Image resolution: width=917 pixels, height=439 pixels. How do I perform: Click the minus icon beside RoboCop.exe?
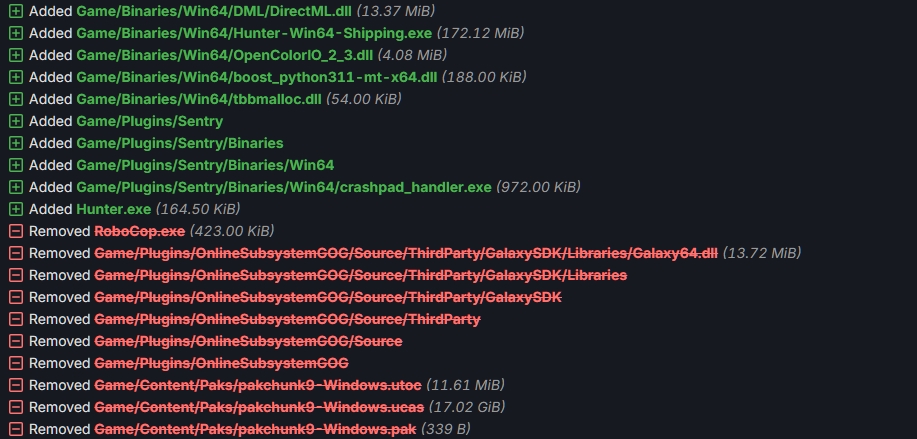(x=16, y=231)
